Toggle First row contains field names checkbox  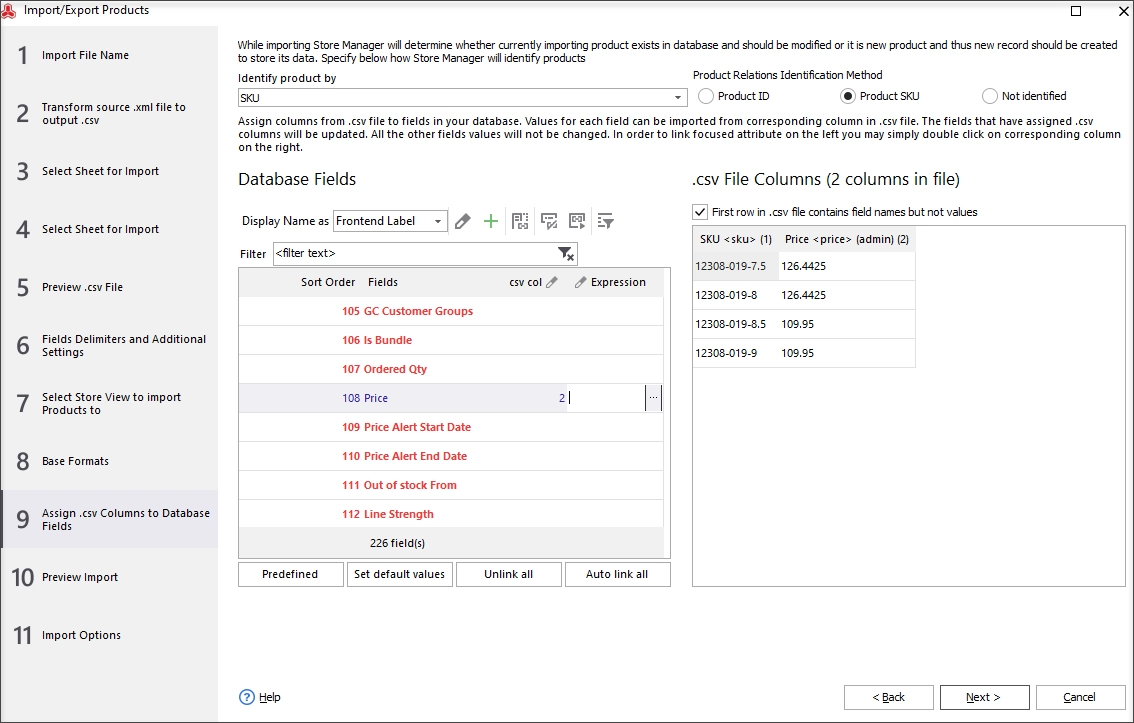tap(700, 212)
